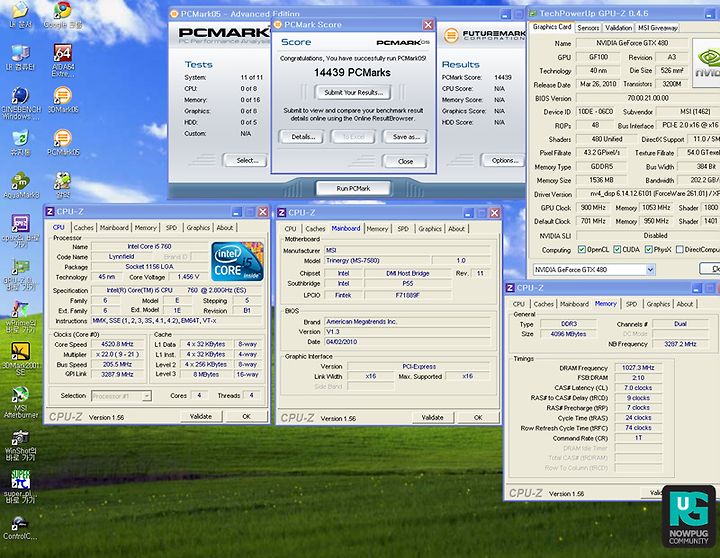
Task: Select Memory tab in middle CPU-Z window
Action: click(377, 229)
